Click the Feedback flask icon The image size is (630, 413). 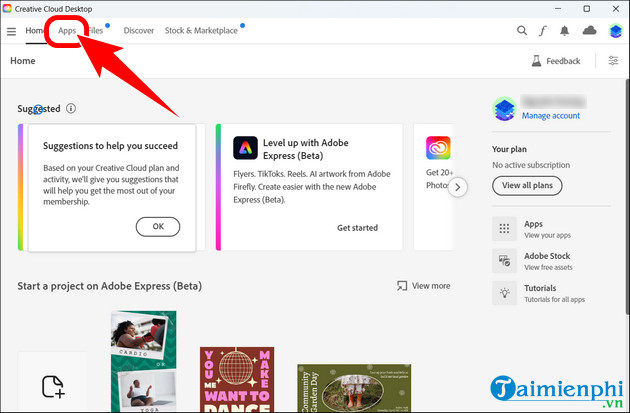click(536, 61)
